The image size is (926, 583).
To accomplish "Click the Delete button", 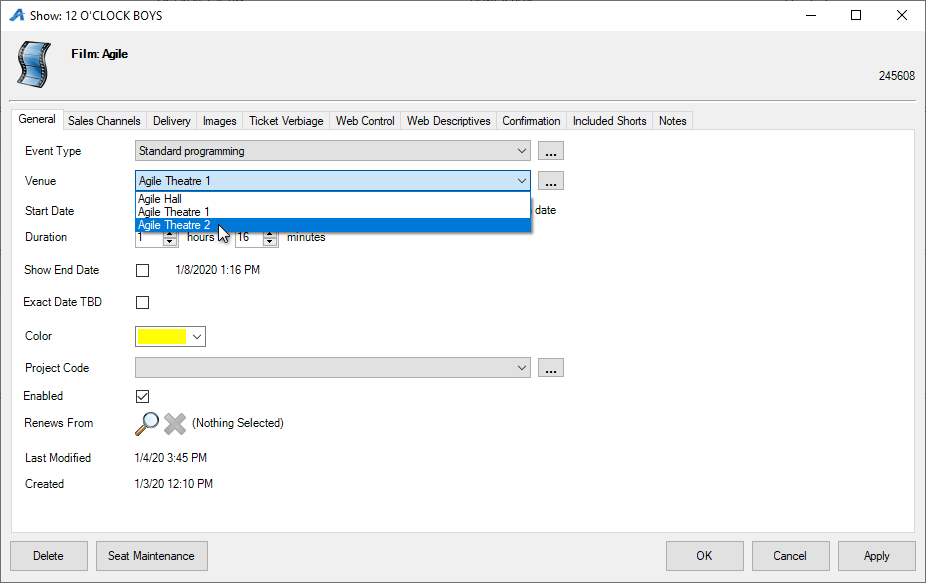I will click(x=48, y=556).
